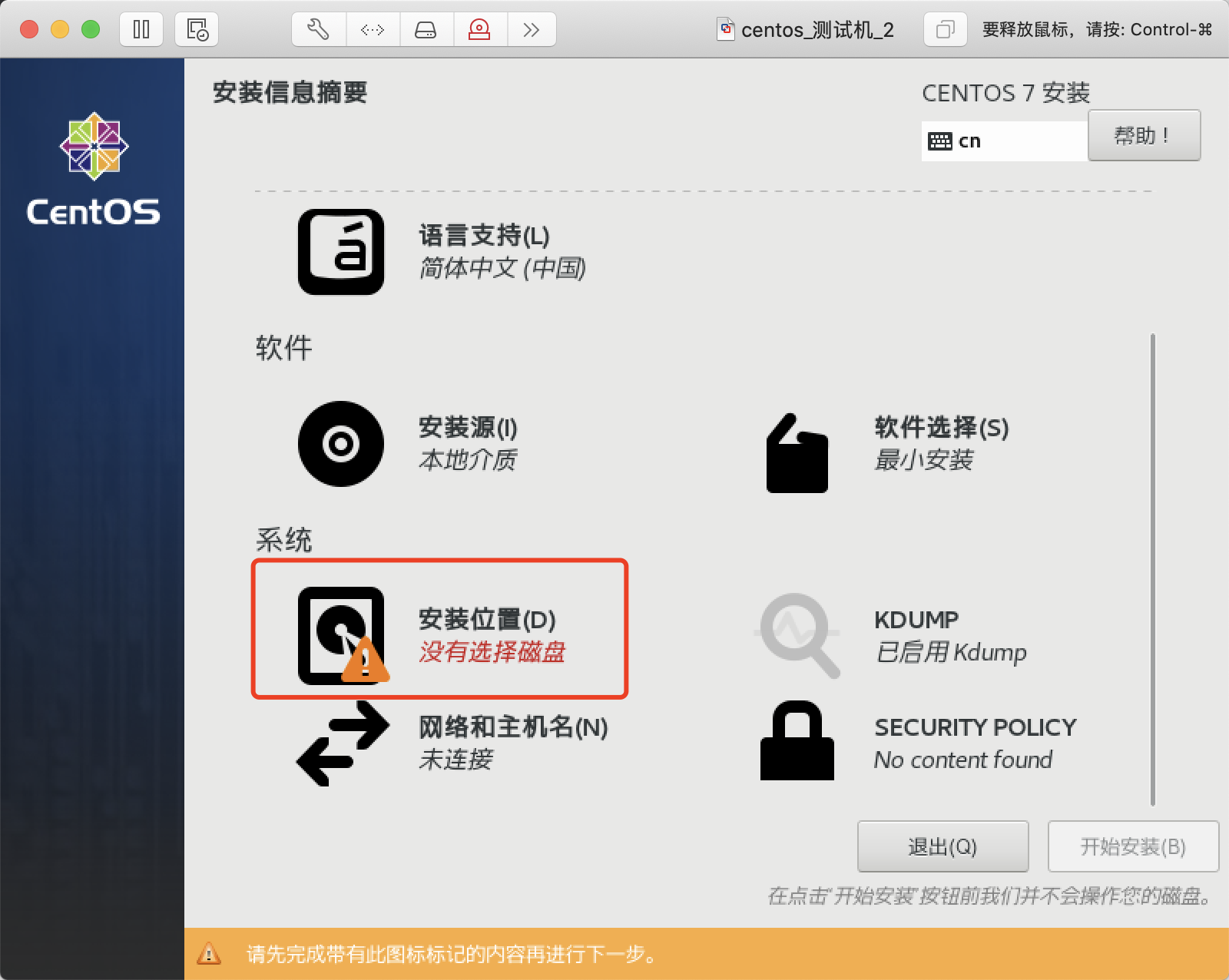Click the CentOS logo in sidebar
The height and width of the screenshot is (980, 1229).
94,169
